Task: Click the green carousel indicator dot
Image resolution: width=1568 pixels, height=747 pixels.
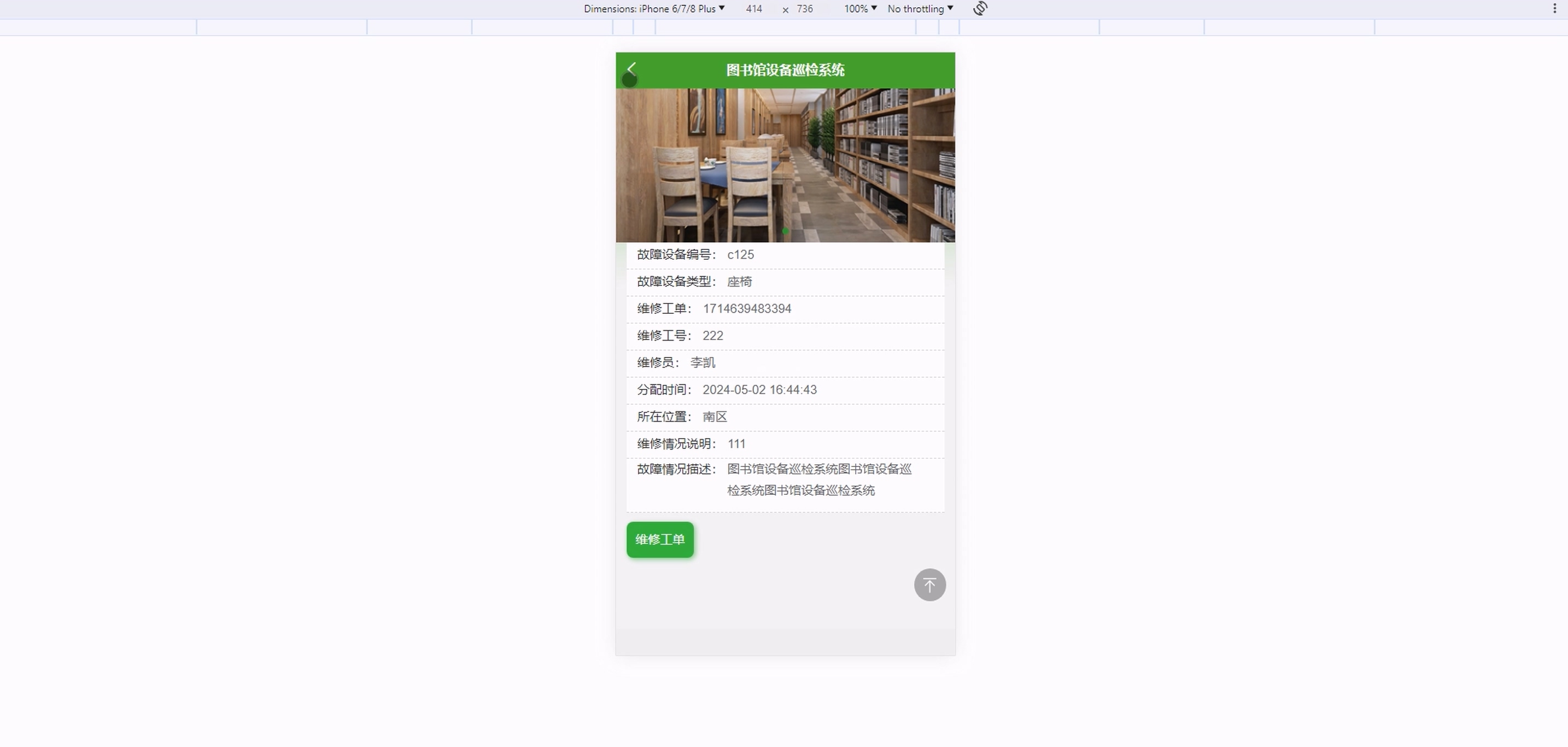Action: point(785,231)
